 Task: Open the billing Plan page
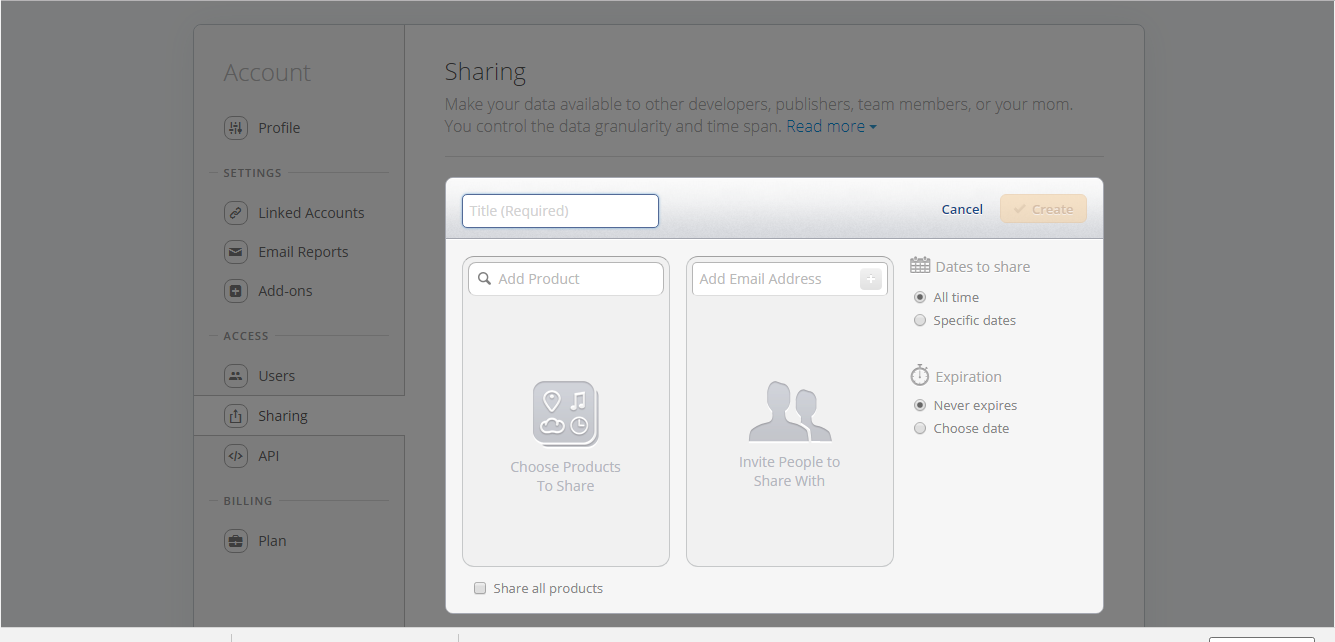tap(272, 541)
